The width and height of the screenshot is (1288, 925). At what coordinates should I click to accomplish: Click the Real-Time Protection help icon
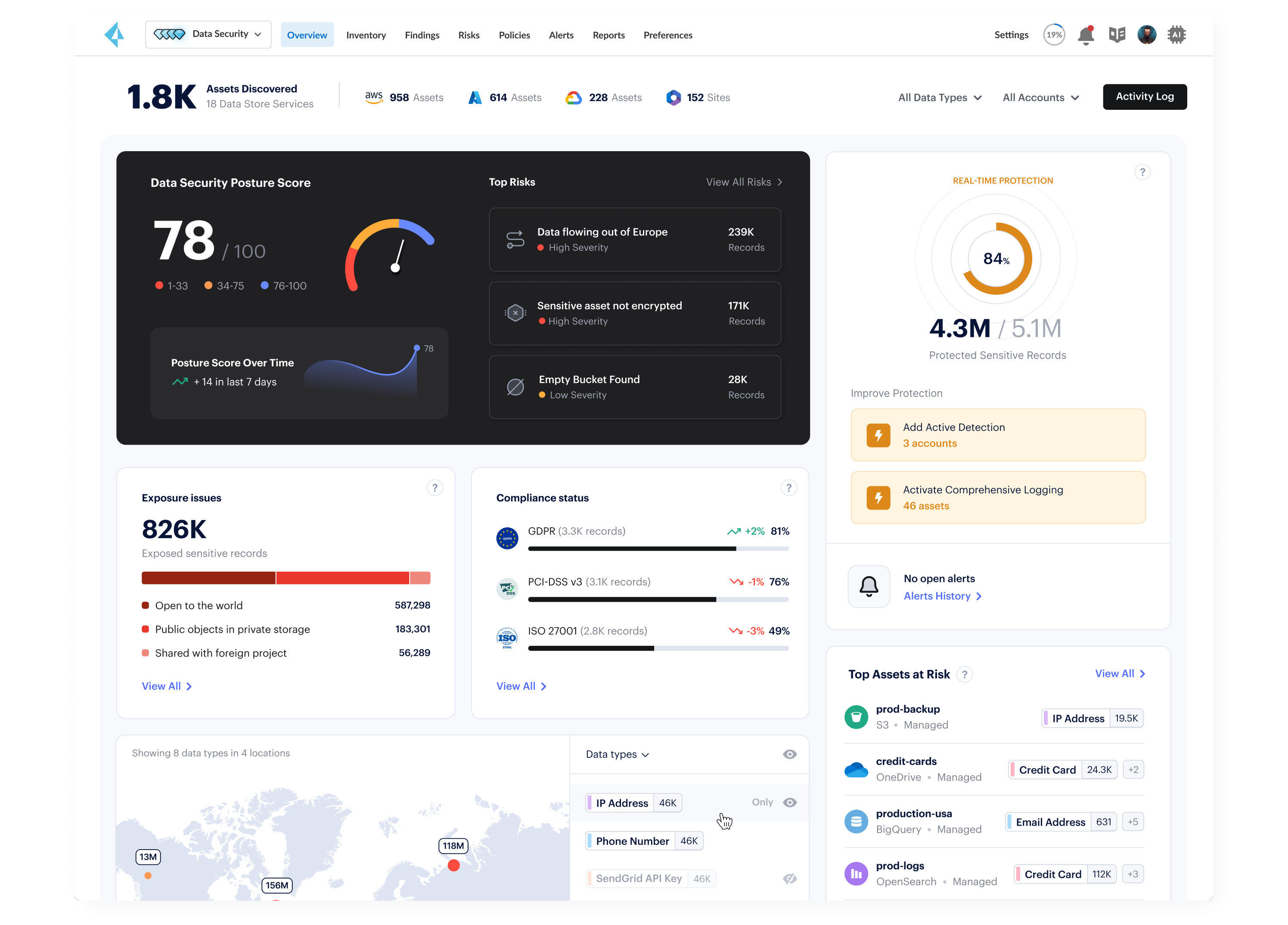1142,172
